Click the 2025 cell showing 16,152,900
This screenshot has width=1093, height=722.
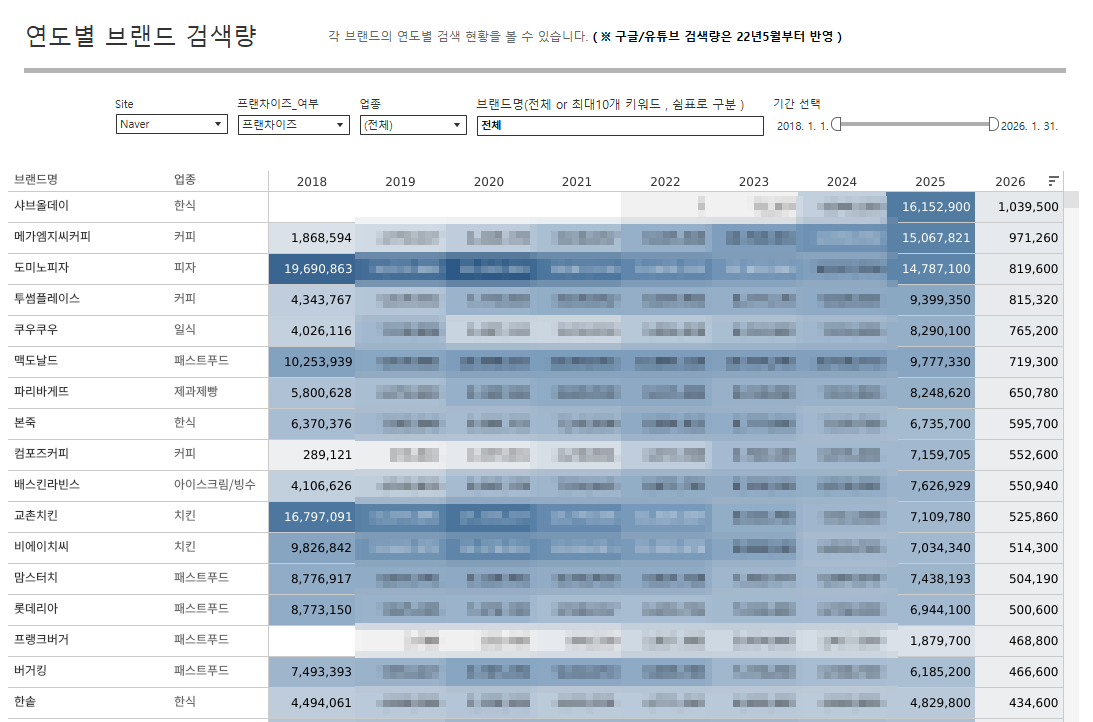930,207
